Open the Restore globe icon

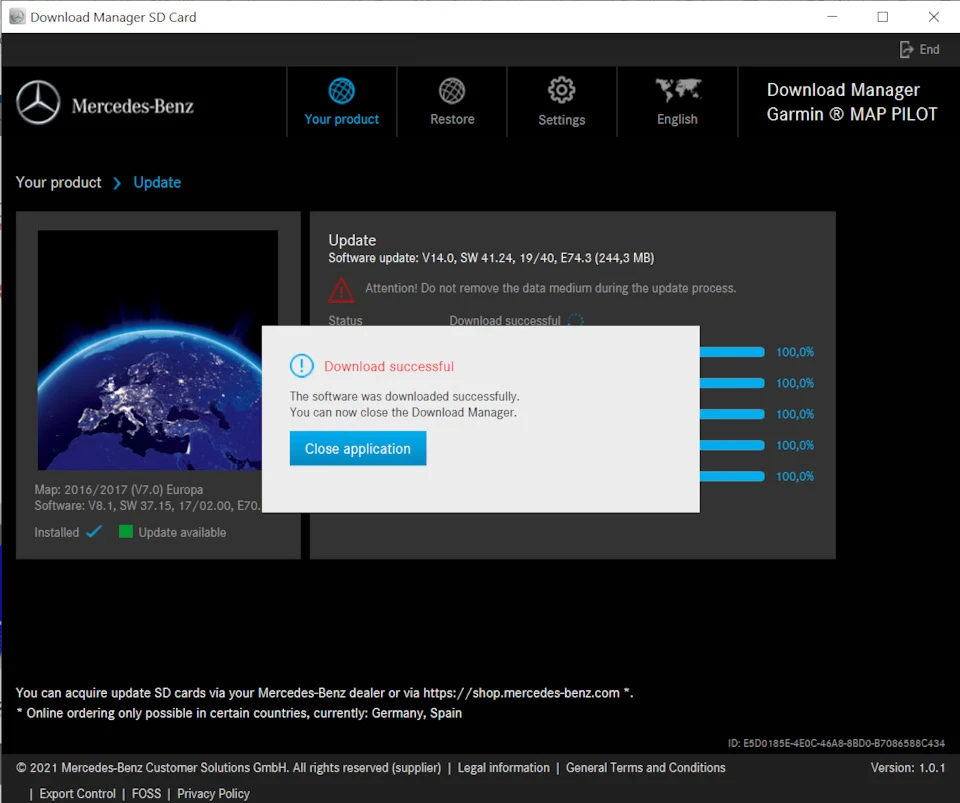(452, 91)
